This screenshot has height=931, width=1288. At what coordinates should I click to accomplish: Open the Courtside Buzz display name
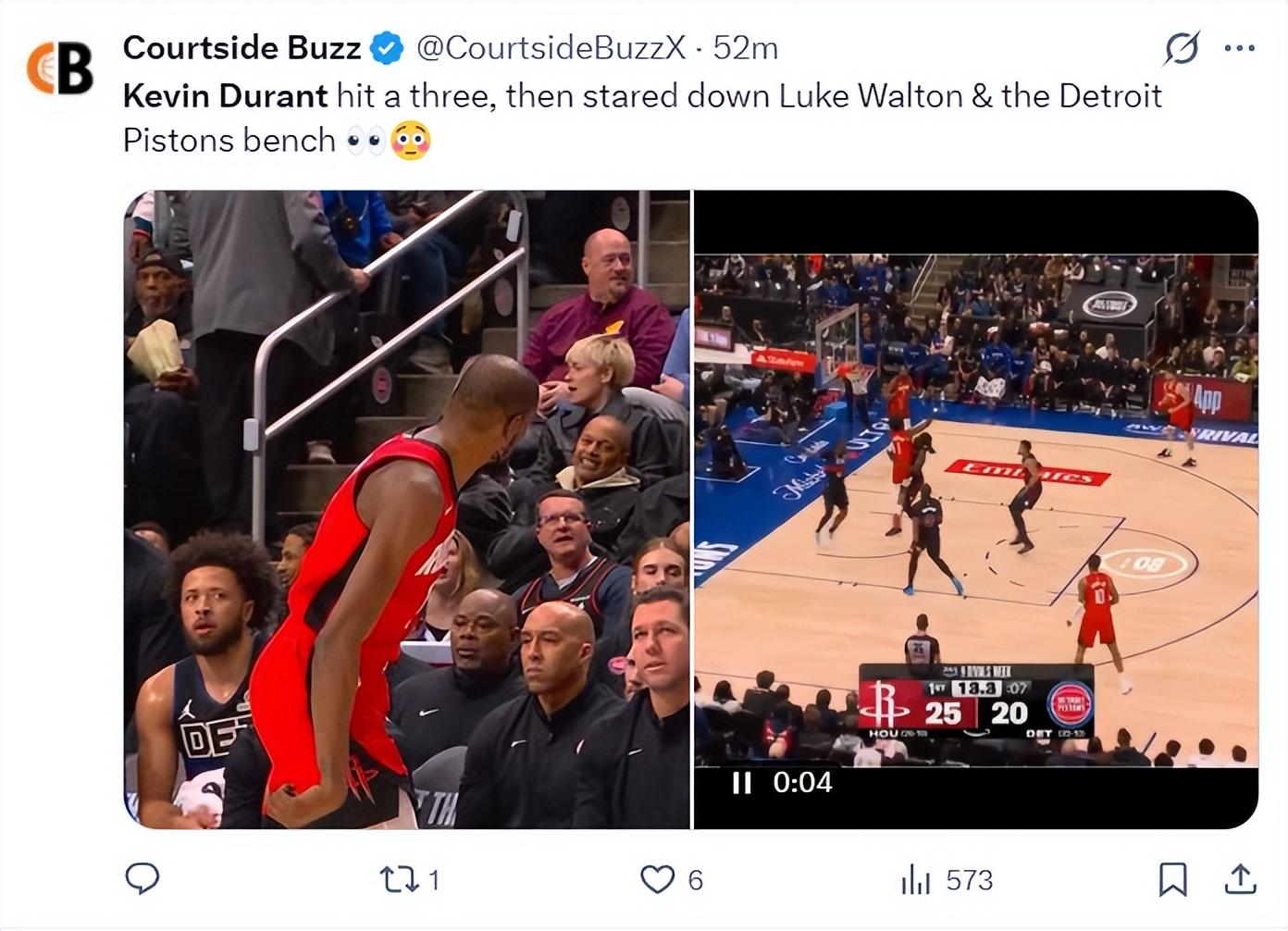click(x=241, y=48)
